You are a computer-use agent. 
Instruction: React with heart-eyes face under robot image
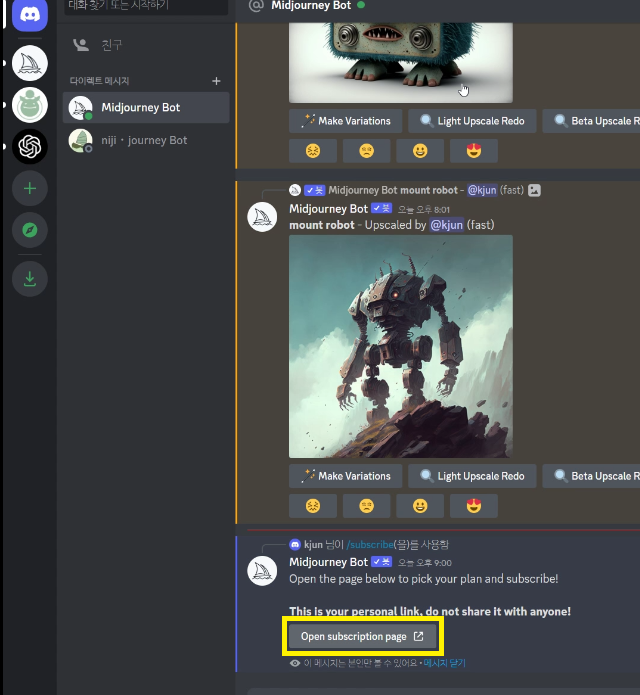click(474, 506)
